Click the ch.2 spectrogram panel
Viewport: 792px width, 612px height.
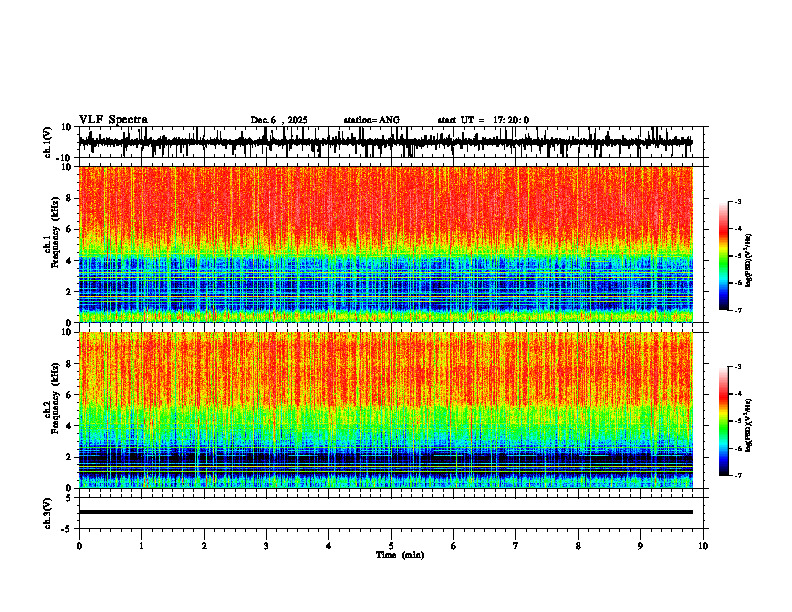click(385, 410)
